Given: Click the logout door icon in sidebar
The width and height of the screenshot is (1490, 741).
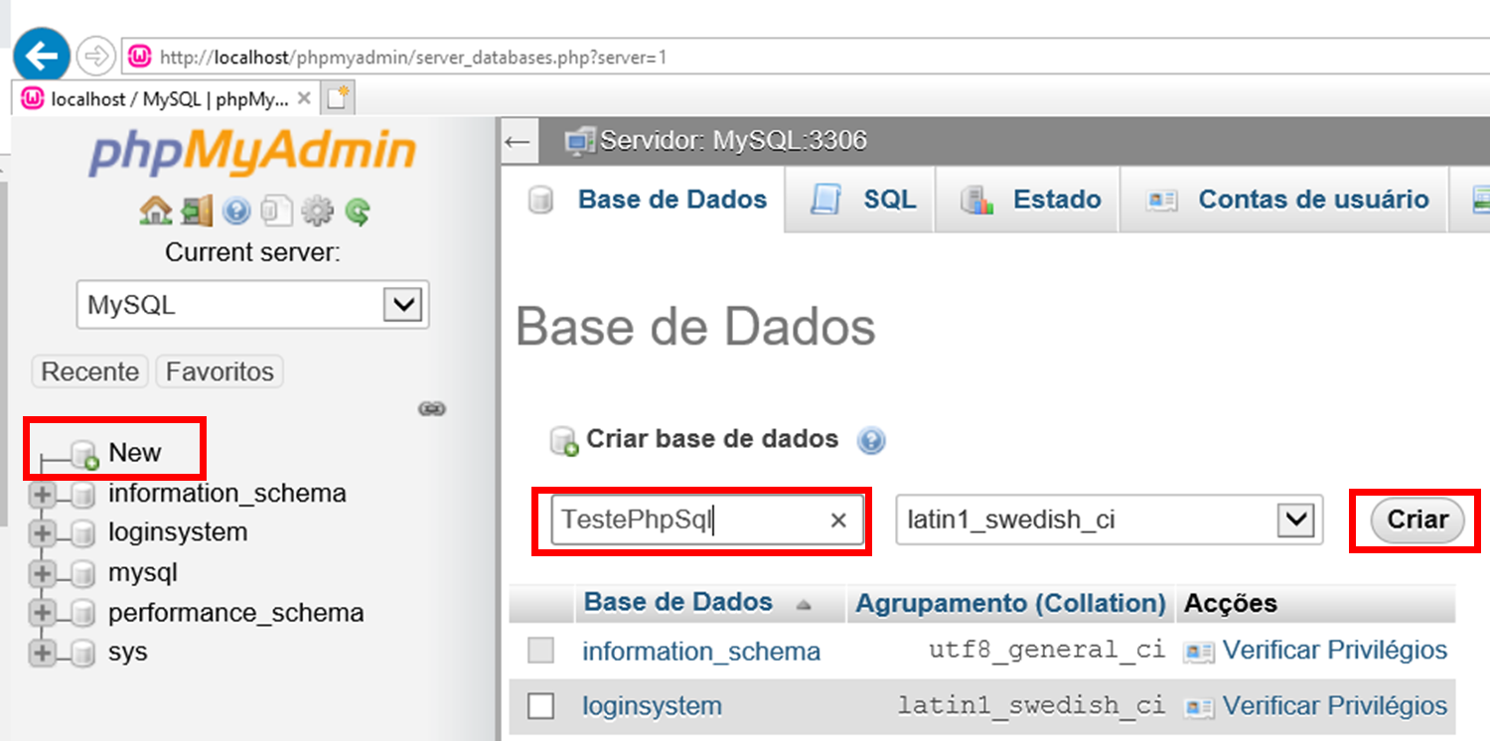Looking at the screenshot, I should click(x=197, y=210).
